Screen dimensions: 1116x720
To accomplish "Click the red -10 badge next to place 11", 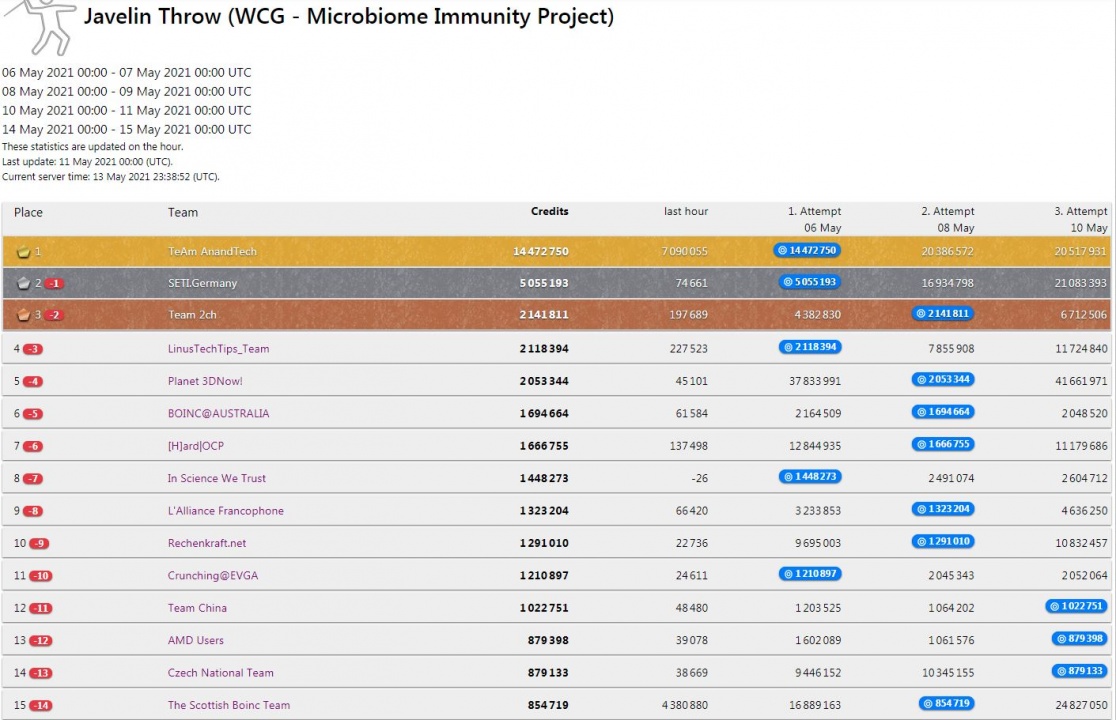I will pos(41,576).
